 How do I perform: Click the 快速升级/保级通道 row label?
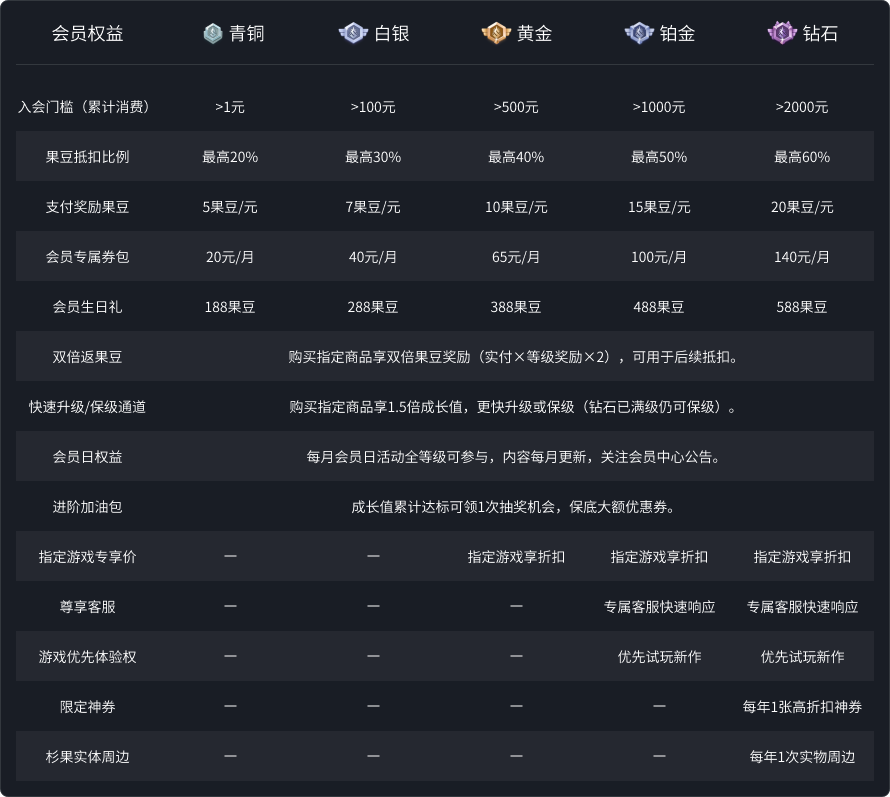pos(87,406)
